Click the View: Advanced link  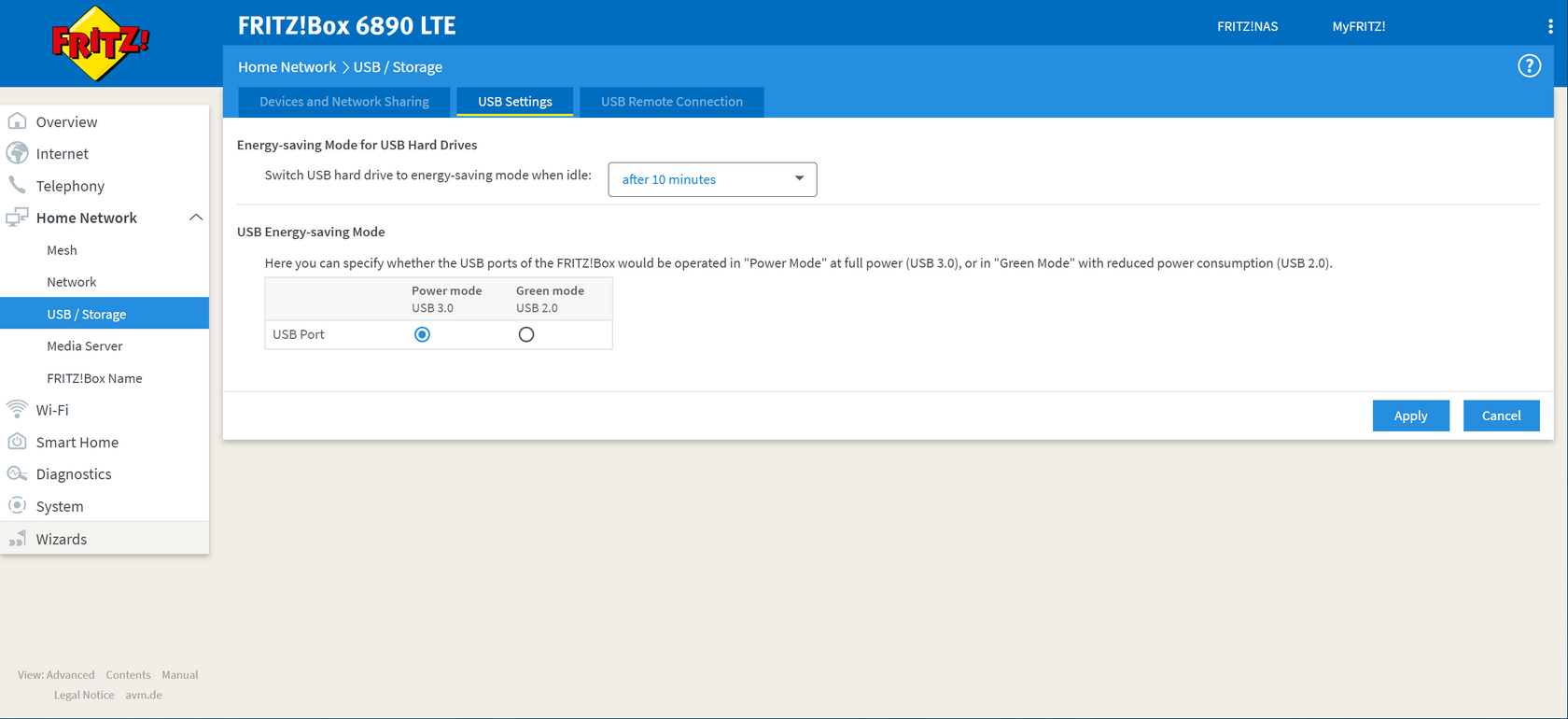pos(56,674)
